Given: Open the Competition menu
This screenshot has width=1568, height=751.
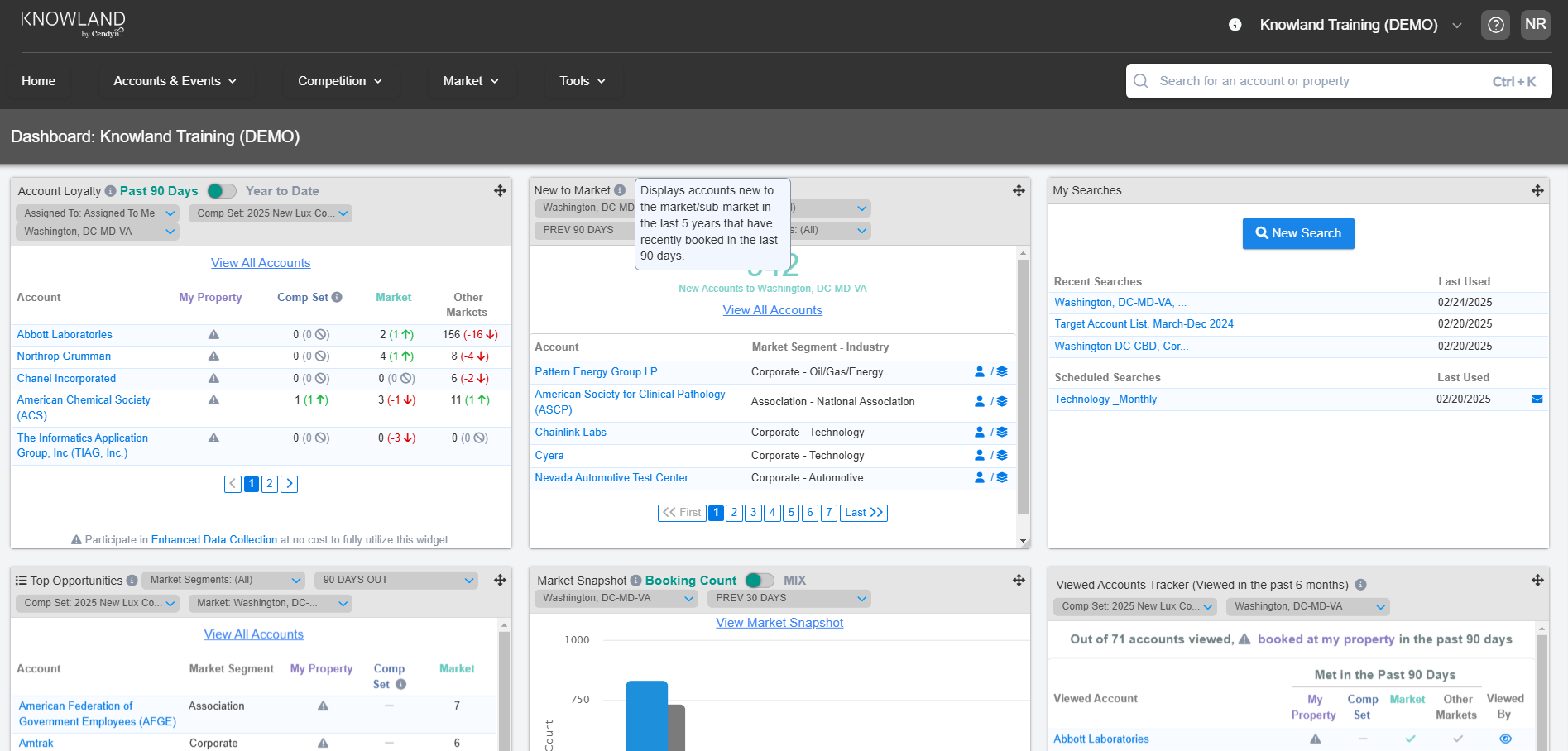Looking at the screenshot, I should pyautogui.click(x=340, y=81).
